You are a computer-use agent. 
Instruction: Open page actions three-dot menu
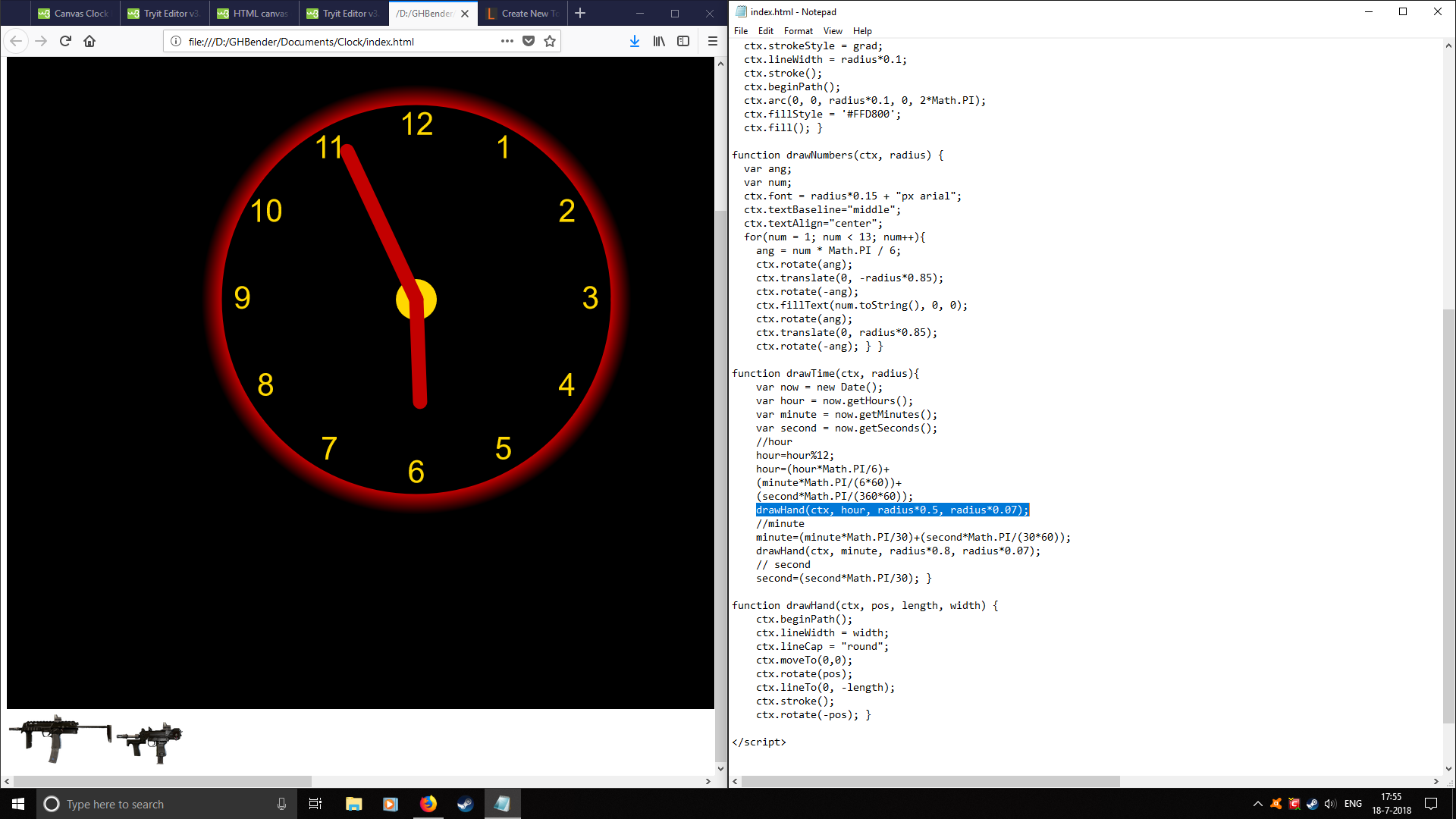coord(507,41)
